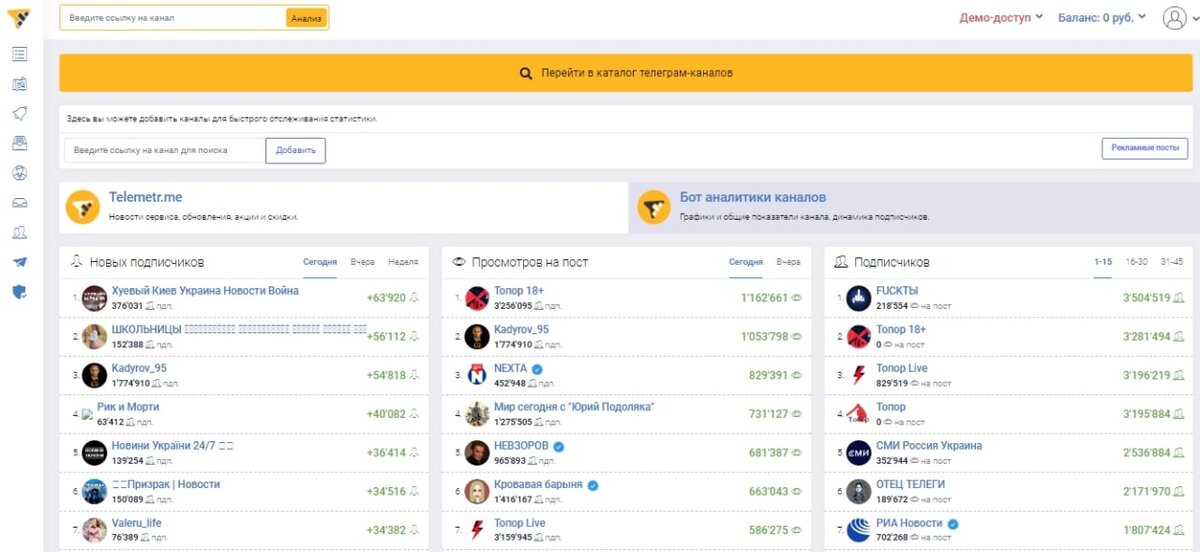The width and height of the screenshot is (1200, 552).
Task: Focus the channel search link input field
Action: pyautogui.click(x=165, y=151)
